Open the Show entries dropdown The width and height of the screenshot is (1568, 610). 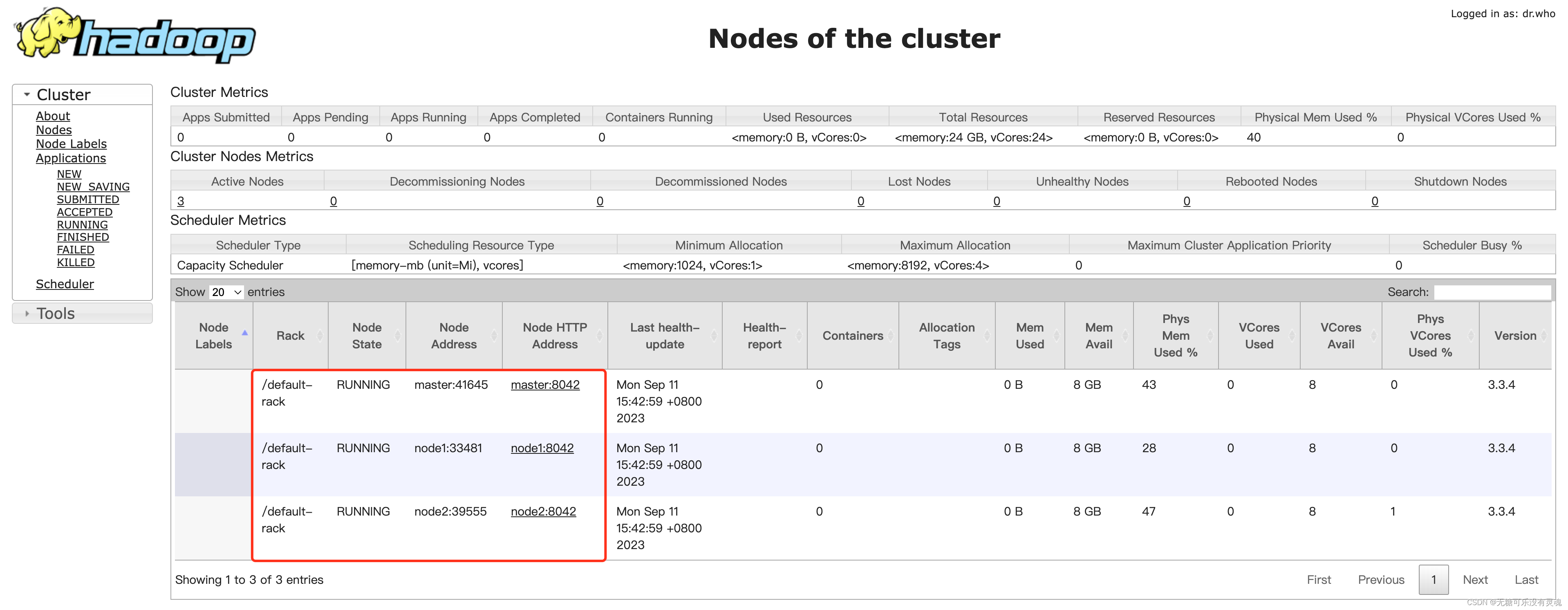226,292
